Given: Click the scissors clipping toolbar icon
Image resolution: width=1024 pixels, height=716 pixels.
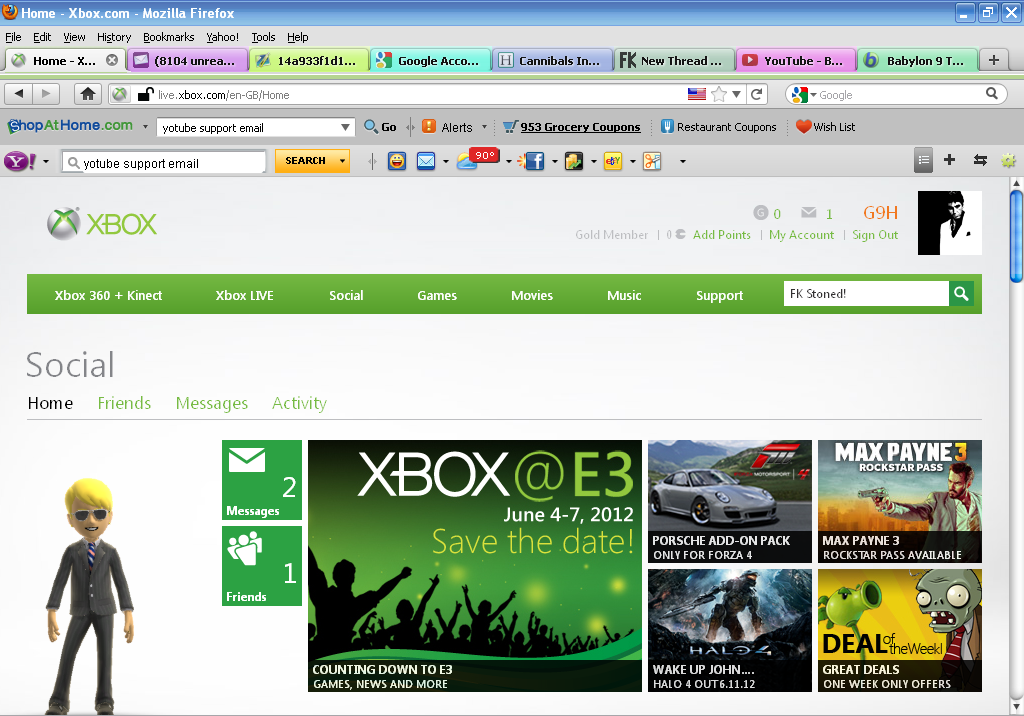Looking at the screenshot, I should (652, 161).
